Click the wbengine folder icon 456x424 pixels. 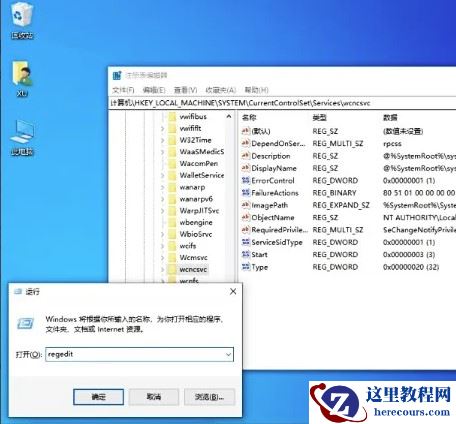[172, 222]
